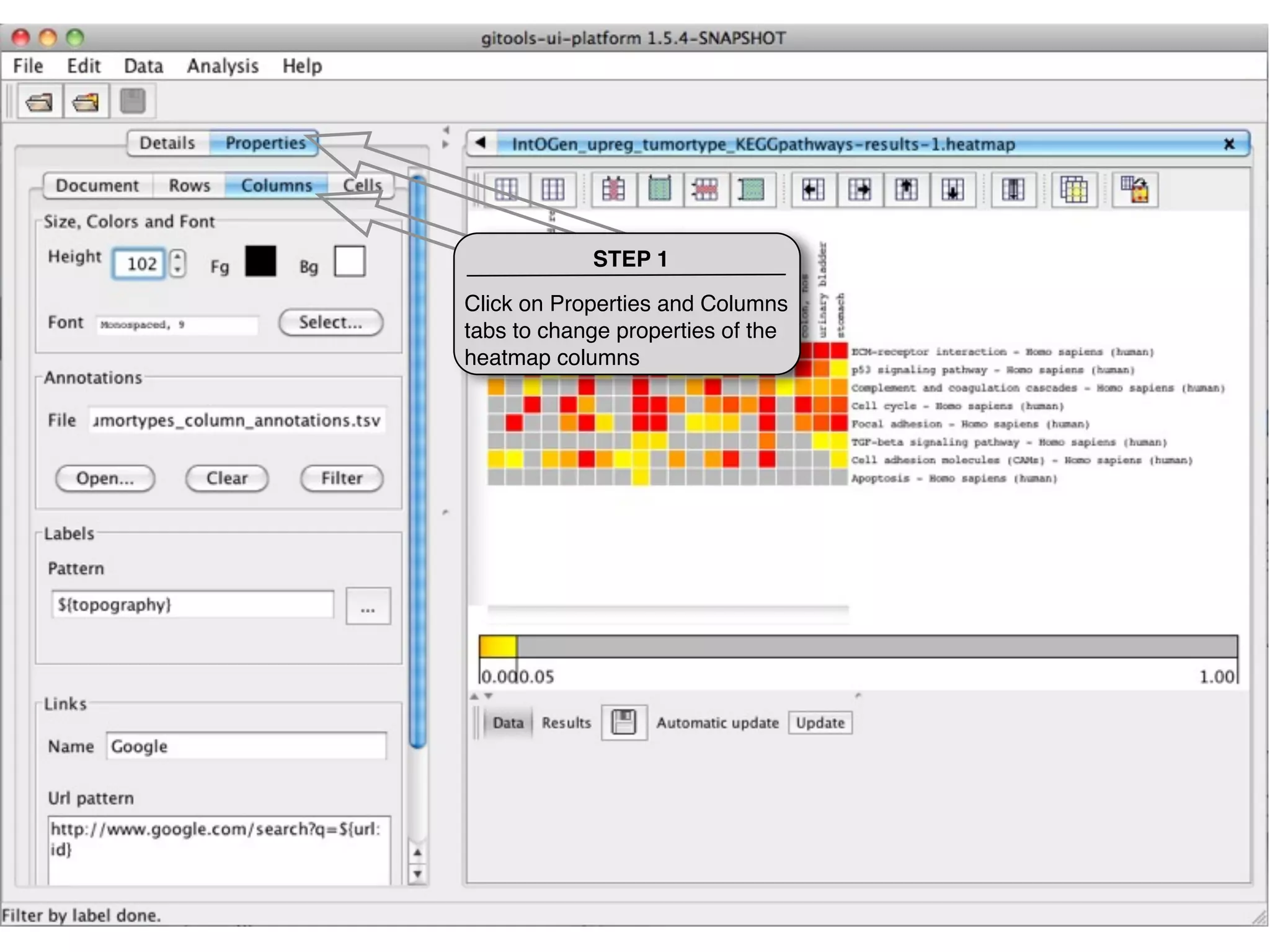Click the Links Name field containing Google

tap(246, 746)
